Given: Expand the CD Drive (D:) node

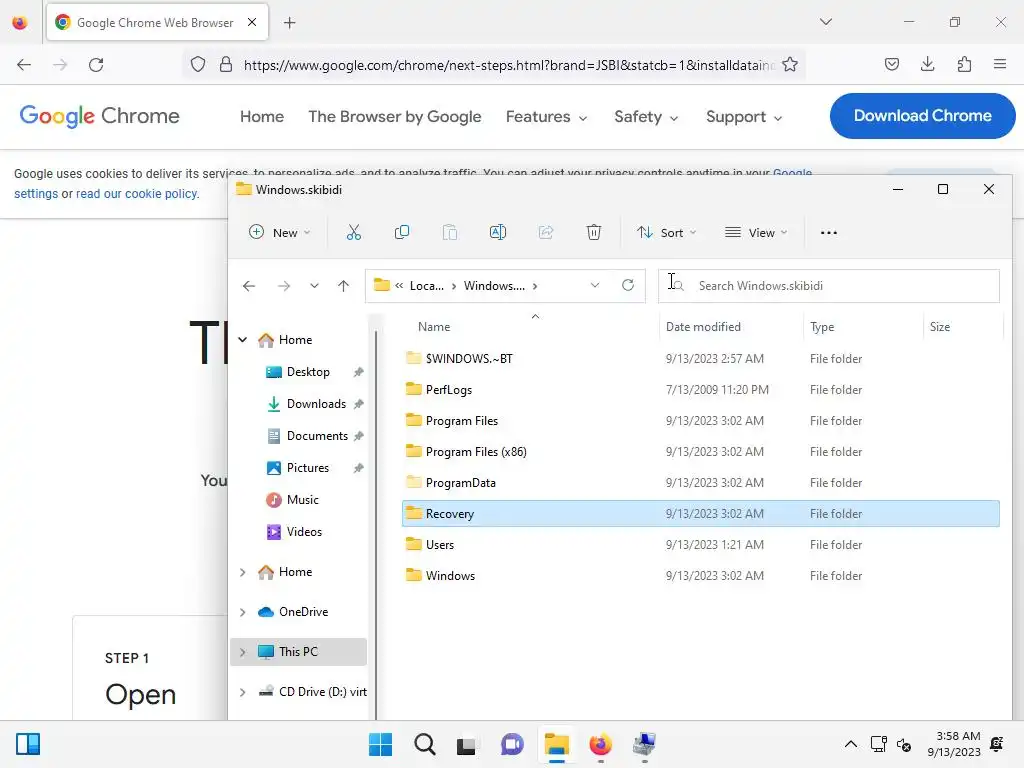Looking at the screenshot, I should [x=242, y=692].
